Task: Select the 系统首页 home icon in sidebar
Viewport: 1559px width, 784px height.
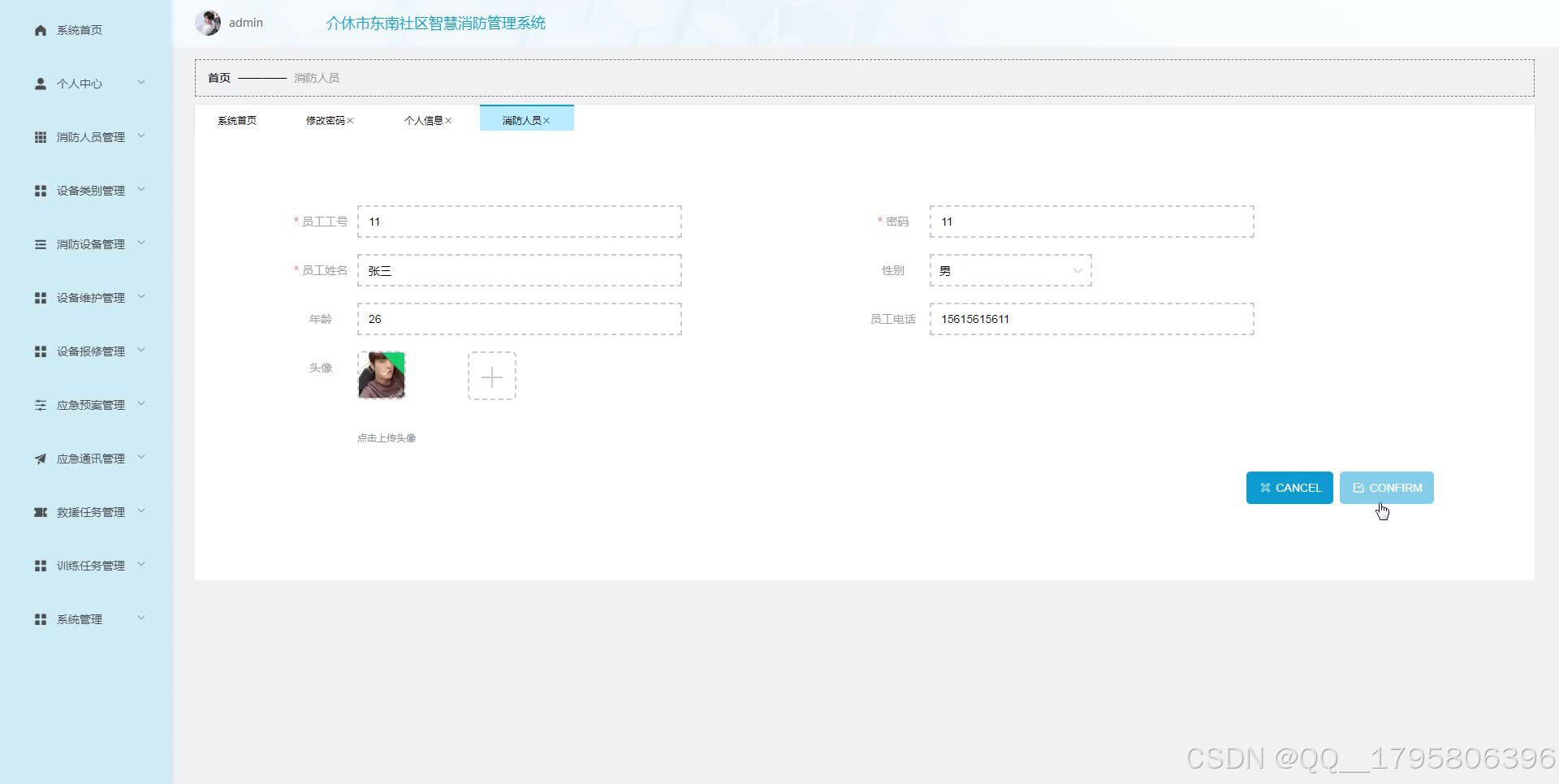Action: 40,30
